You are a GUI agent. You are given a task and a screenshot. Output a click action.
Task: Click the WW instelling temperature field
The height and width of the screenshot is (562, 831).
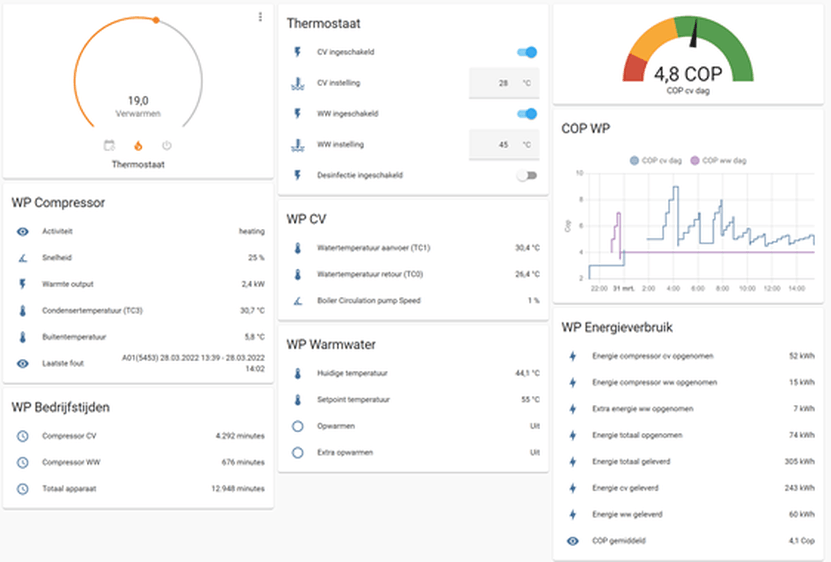[x=504, y=145]
